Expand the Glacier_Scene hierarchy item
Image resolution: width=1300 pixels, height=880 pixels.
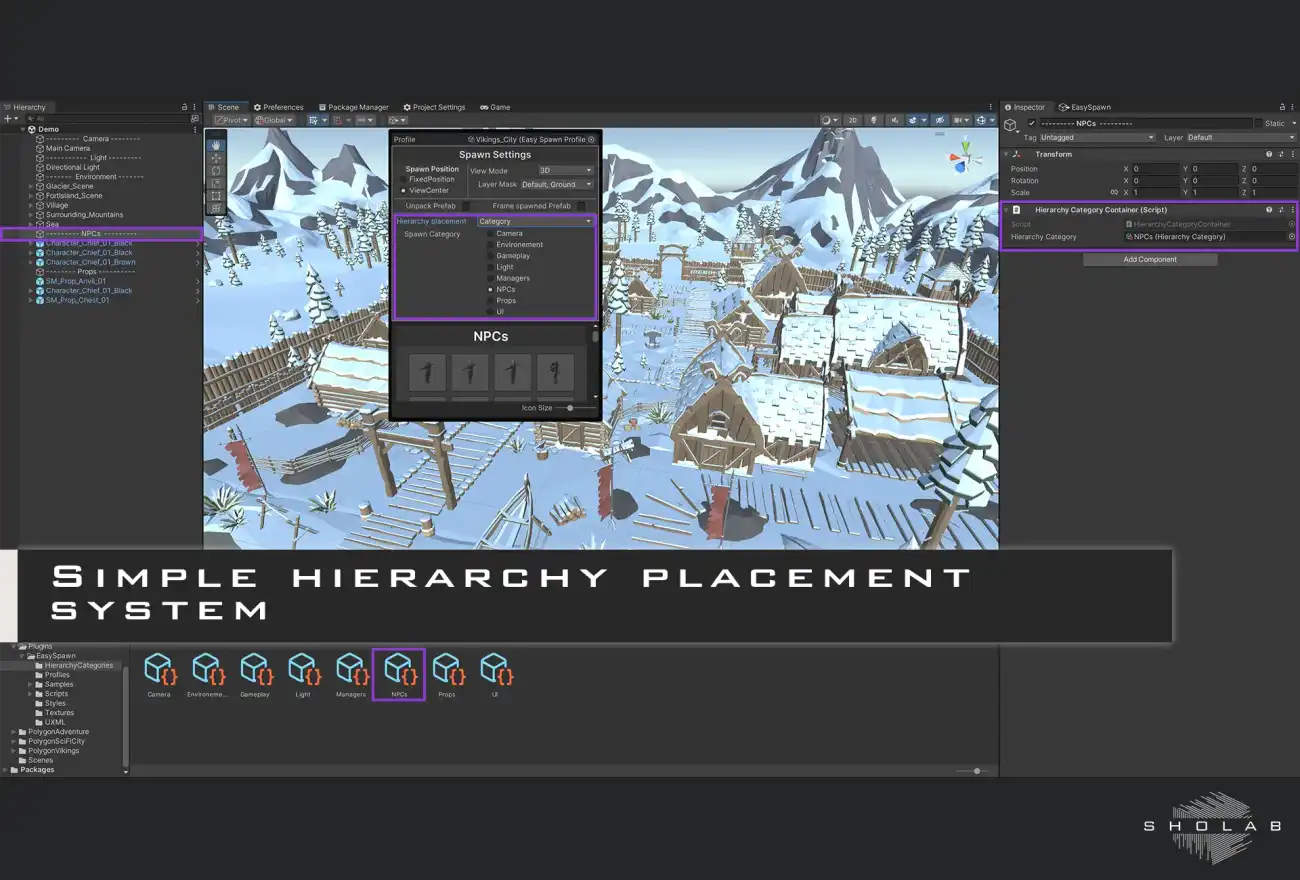coord(31,186)
